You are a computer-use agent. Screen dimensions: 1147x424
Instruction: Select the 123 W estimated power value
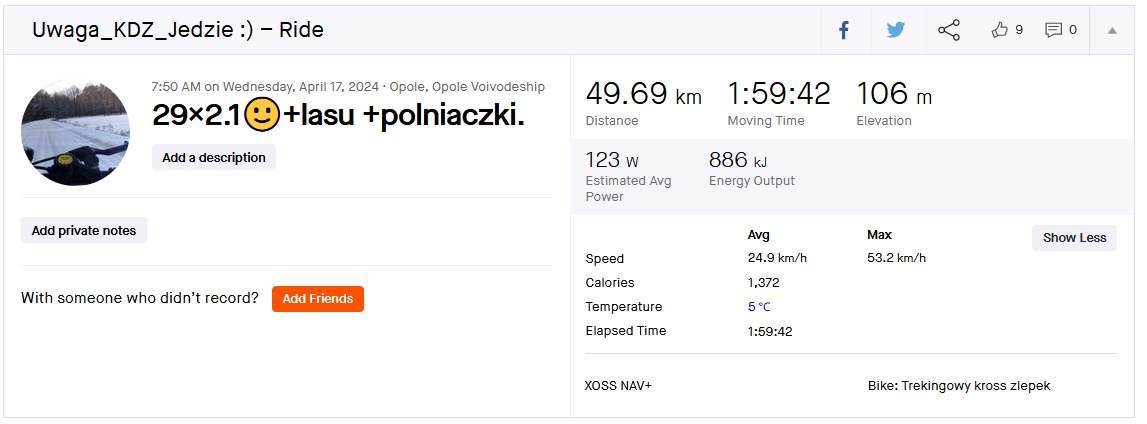(611, 160)
